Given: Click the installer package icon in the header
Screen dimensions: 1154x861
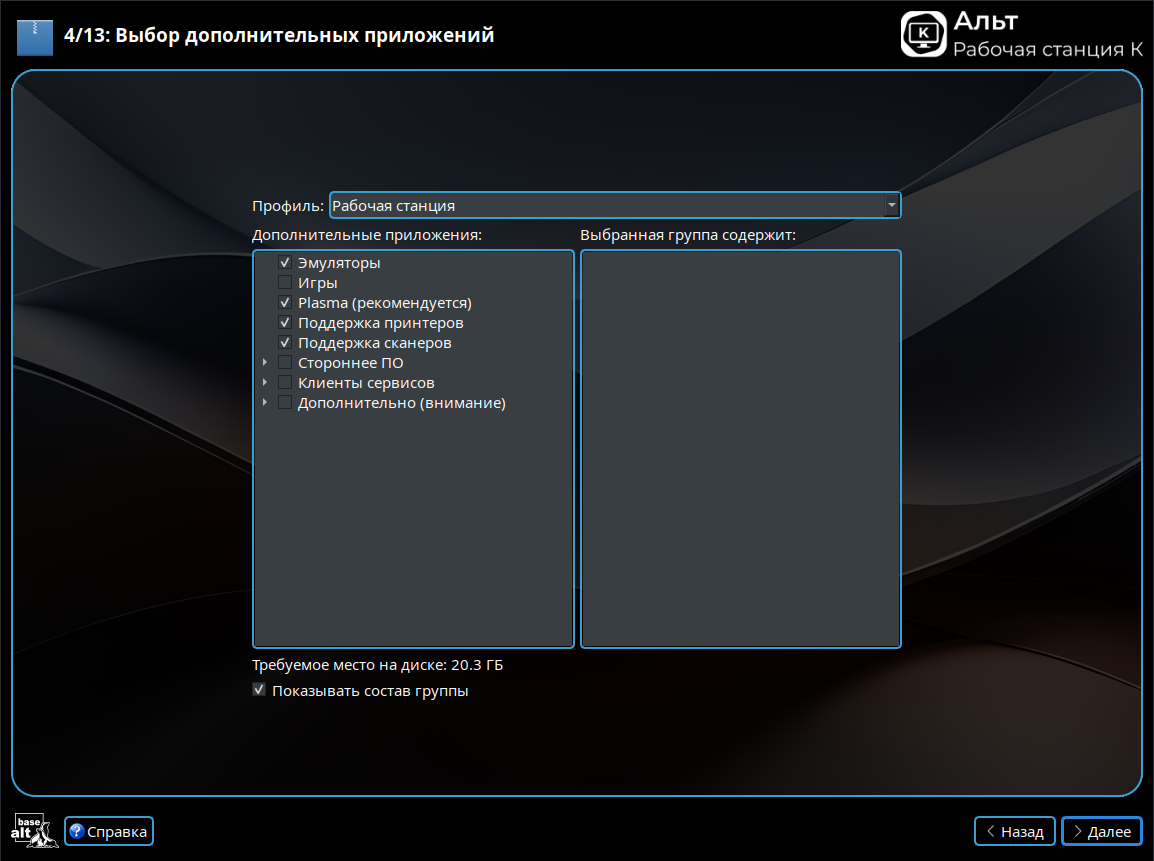Looking at the screenshot, I should (35, 36).
